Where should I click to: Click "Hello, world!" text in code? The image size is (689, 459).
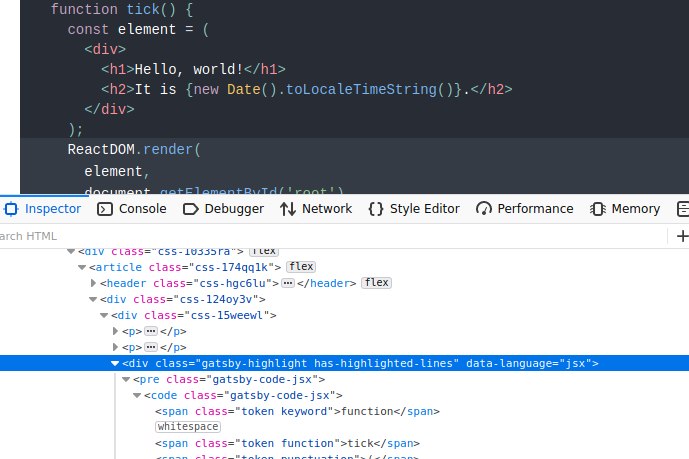[189, 69]
